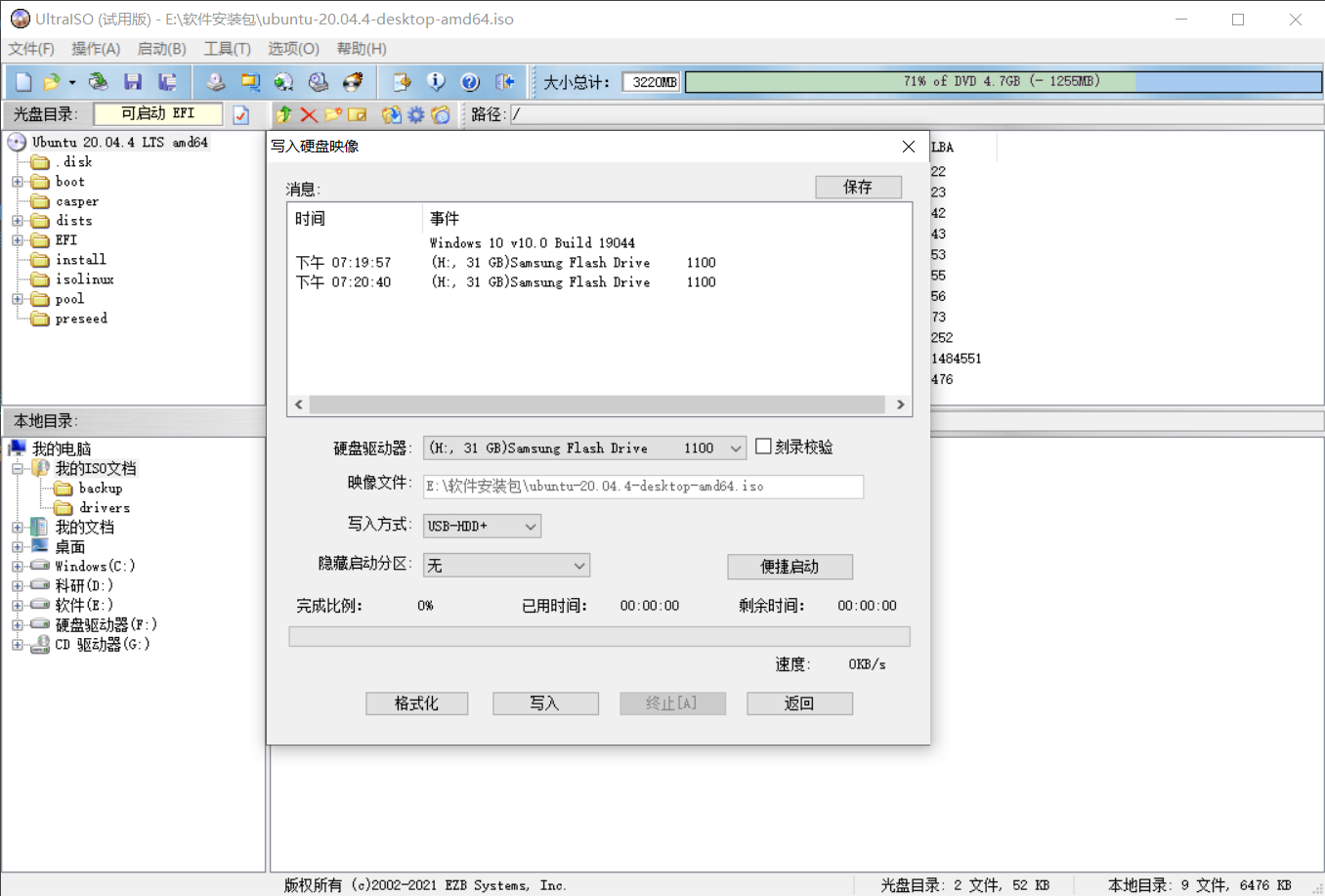Expand the boot folder tree node
This screenshot has height=896, width=1325.
18,182
